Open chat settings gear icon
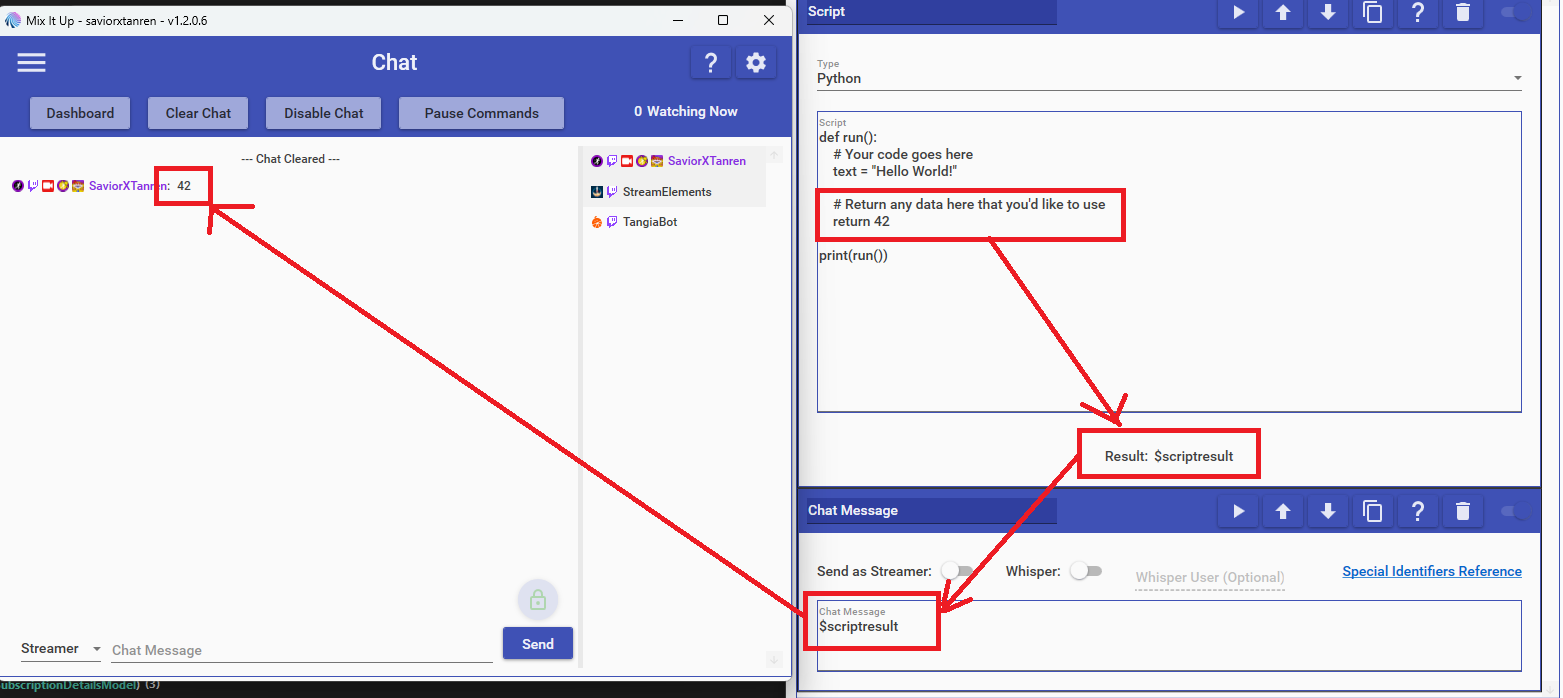Screen dimensions: 1563x698 point(756,63)
